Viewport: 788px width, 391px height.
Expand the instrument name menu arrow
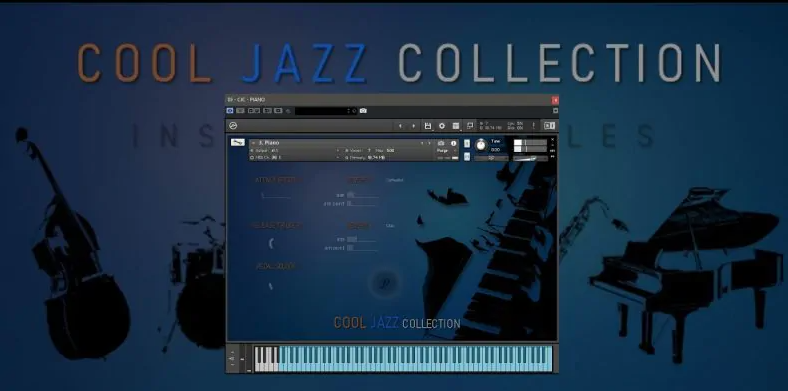click(x=254, y=143)
